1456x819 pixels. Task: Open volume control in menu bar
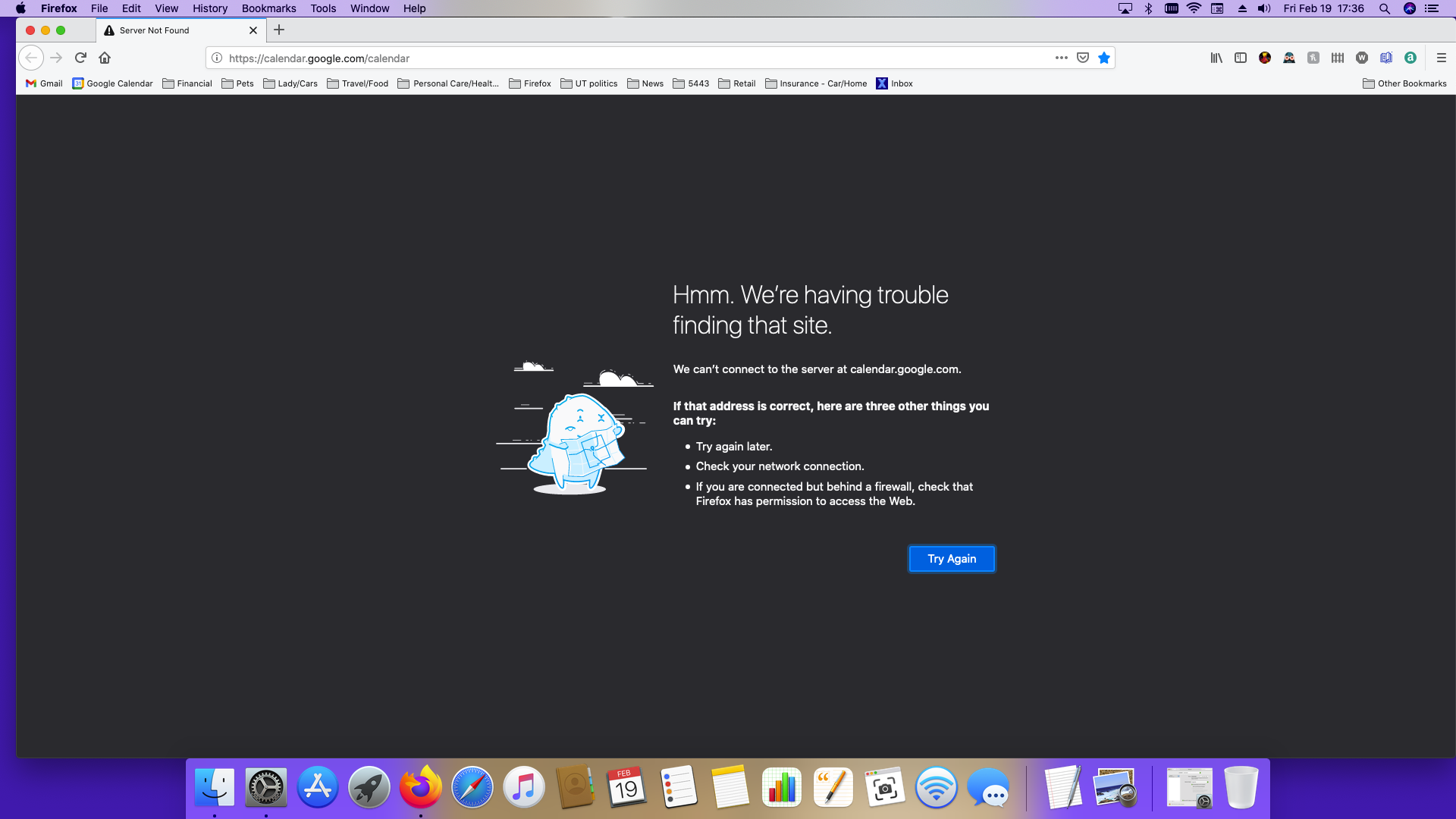pos(1263,8)
